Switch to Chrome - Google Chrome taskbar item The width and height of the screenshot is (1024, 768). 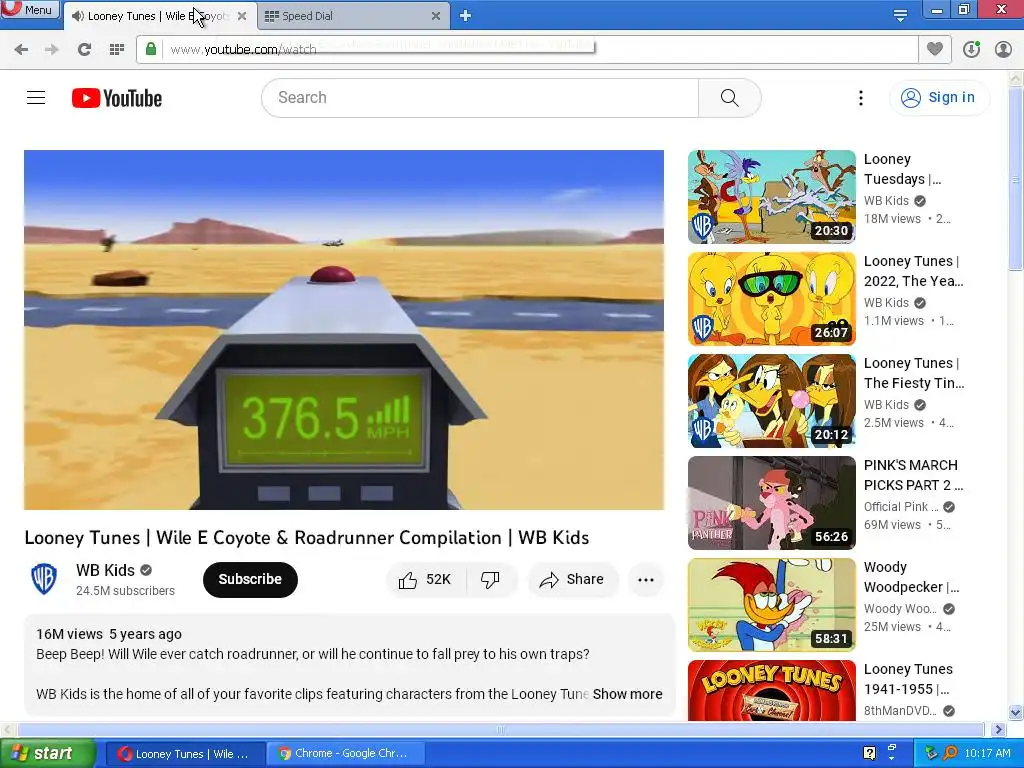tap(346, 754)
